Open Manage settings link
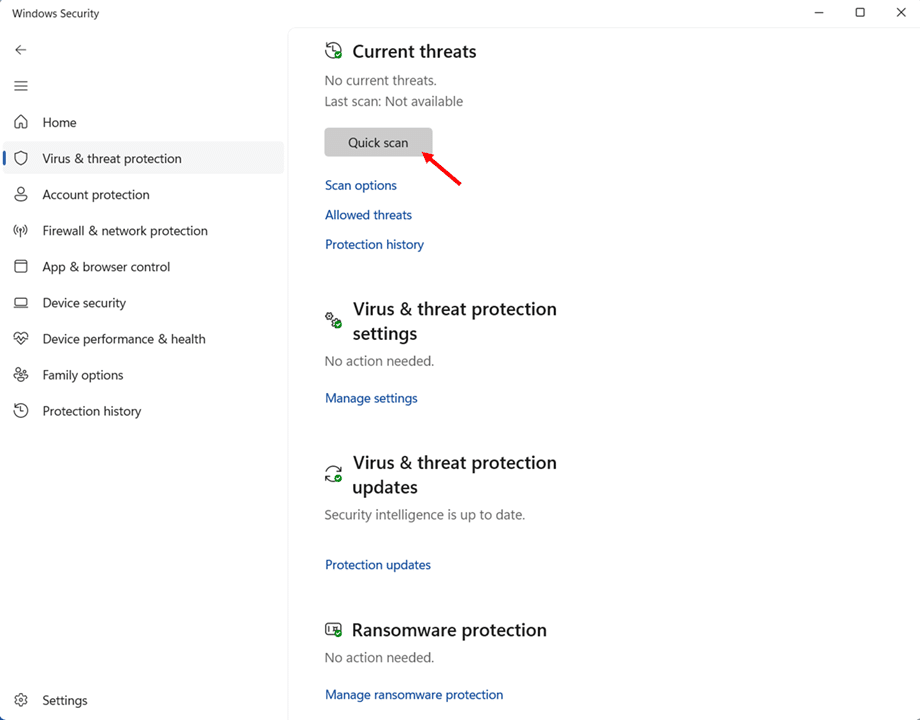 [x=371, y=398]
